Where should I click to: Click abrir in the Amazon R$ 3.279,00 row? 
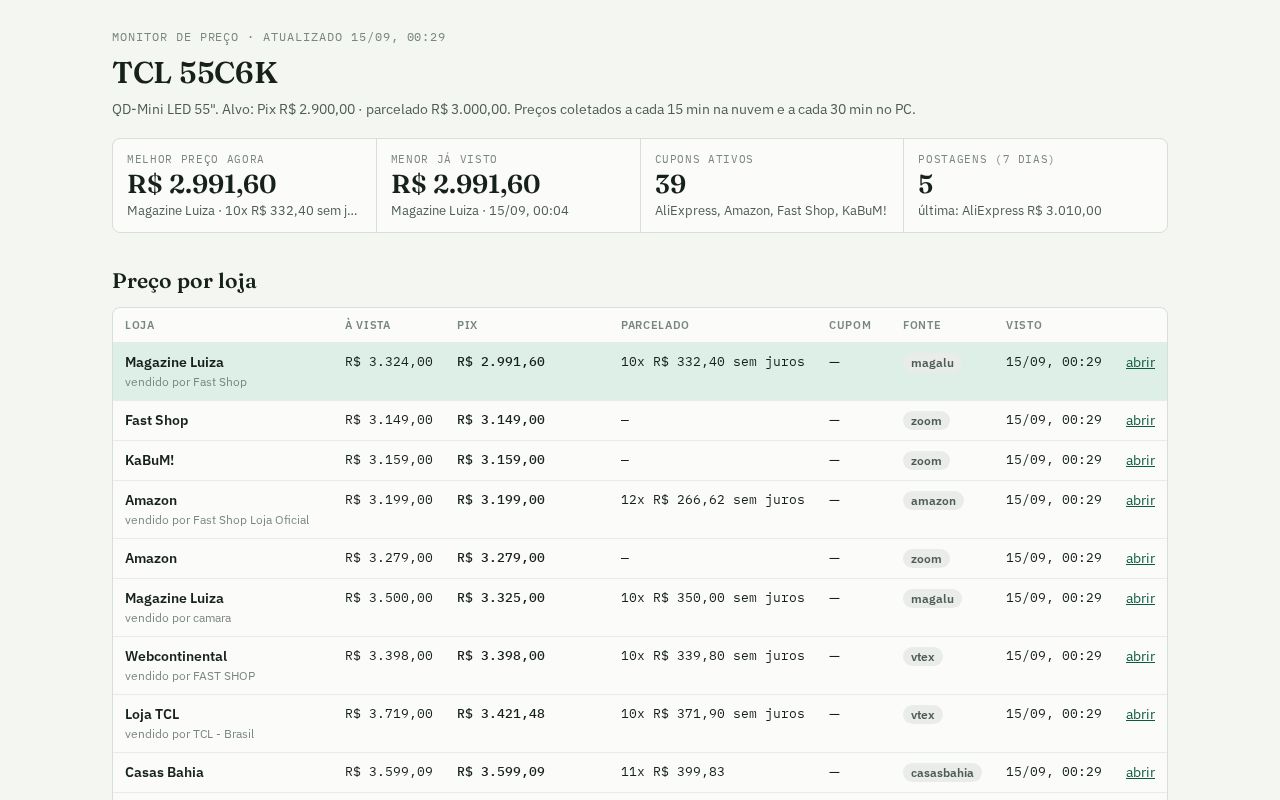(1140, 558)
